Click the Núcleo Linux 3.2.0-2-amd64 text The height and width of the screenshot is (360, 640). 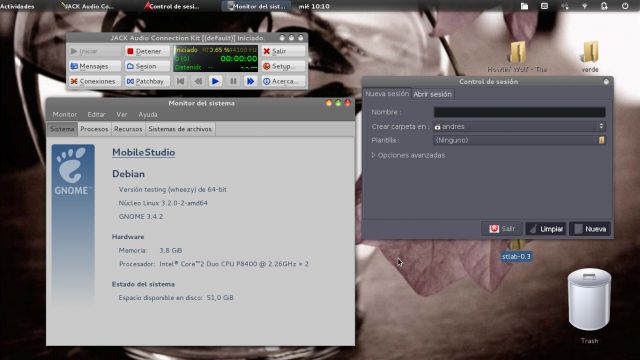[x=163, y=203]
